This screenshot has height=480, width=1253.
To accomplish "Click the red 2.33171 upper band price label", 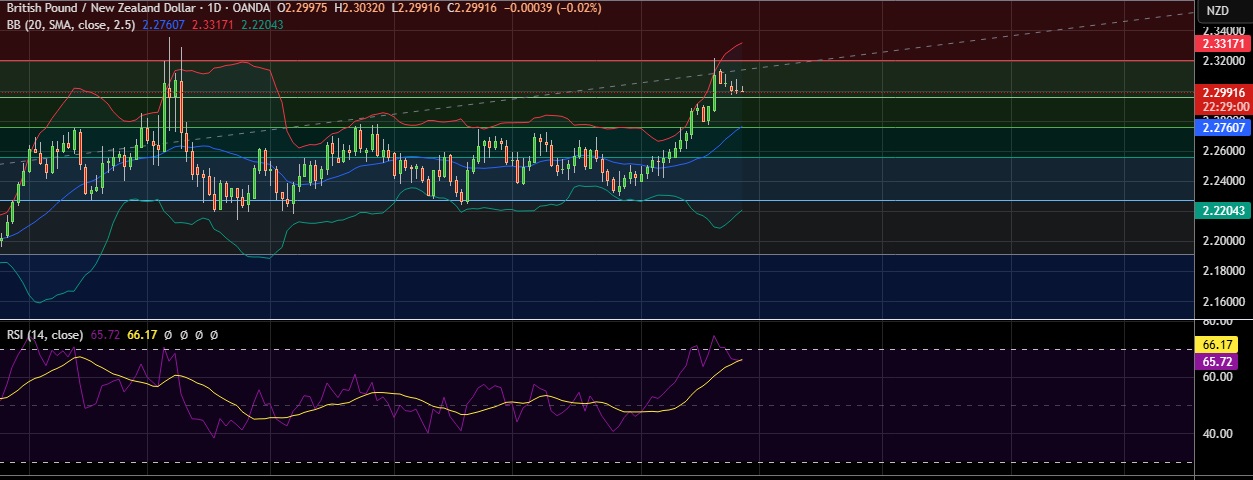I will [1223, 45].
